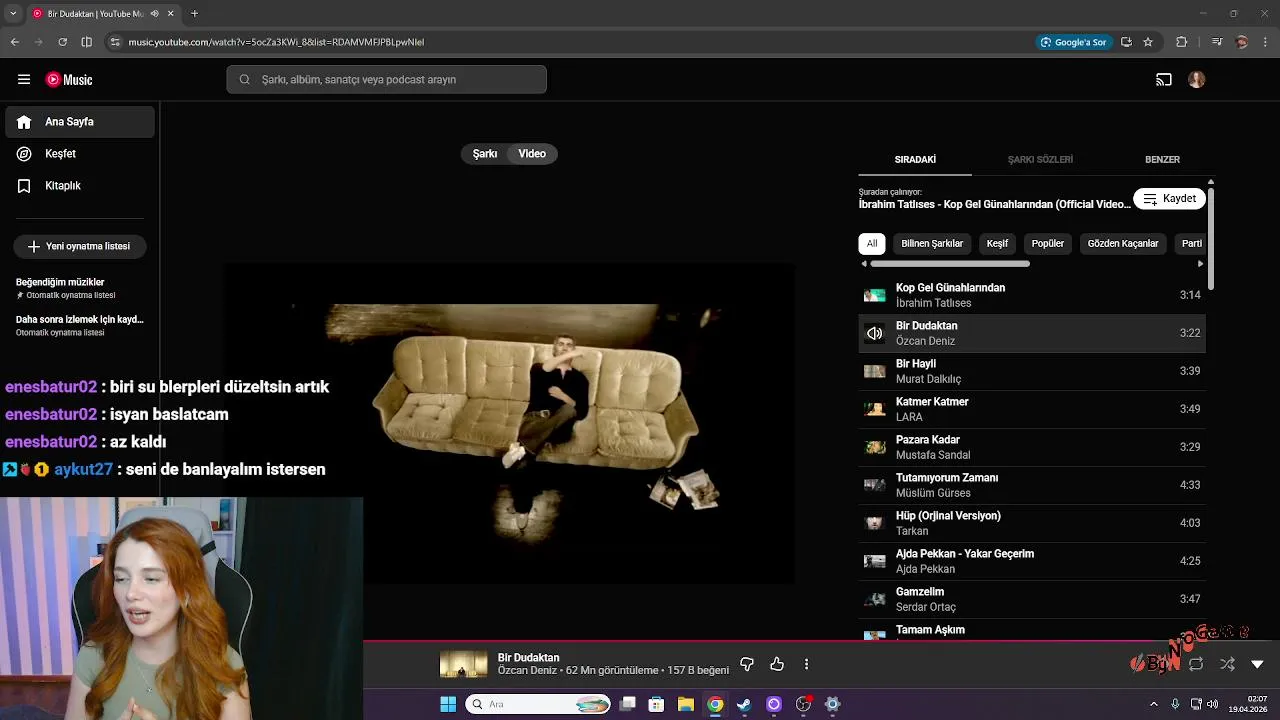Image resolution: width=1280 pixels, height=720 pixels.
Task: Click the Cast to device icon
Action: point(1164,80)
